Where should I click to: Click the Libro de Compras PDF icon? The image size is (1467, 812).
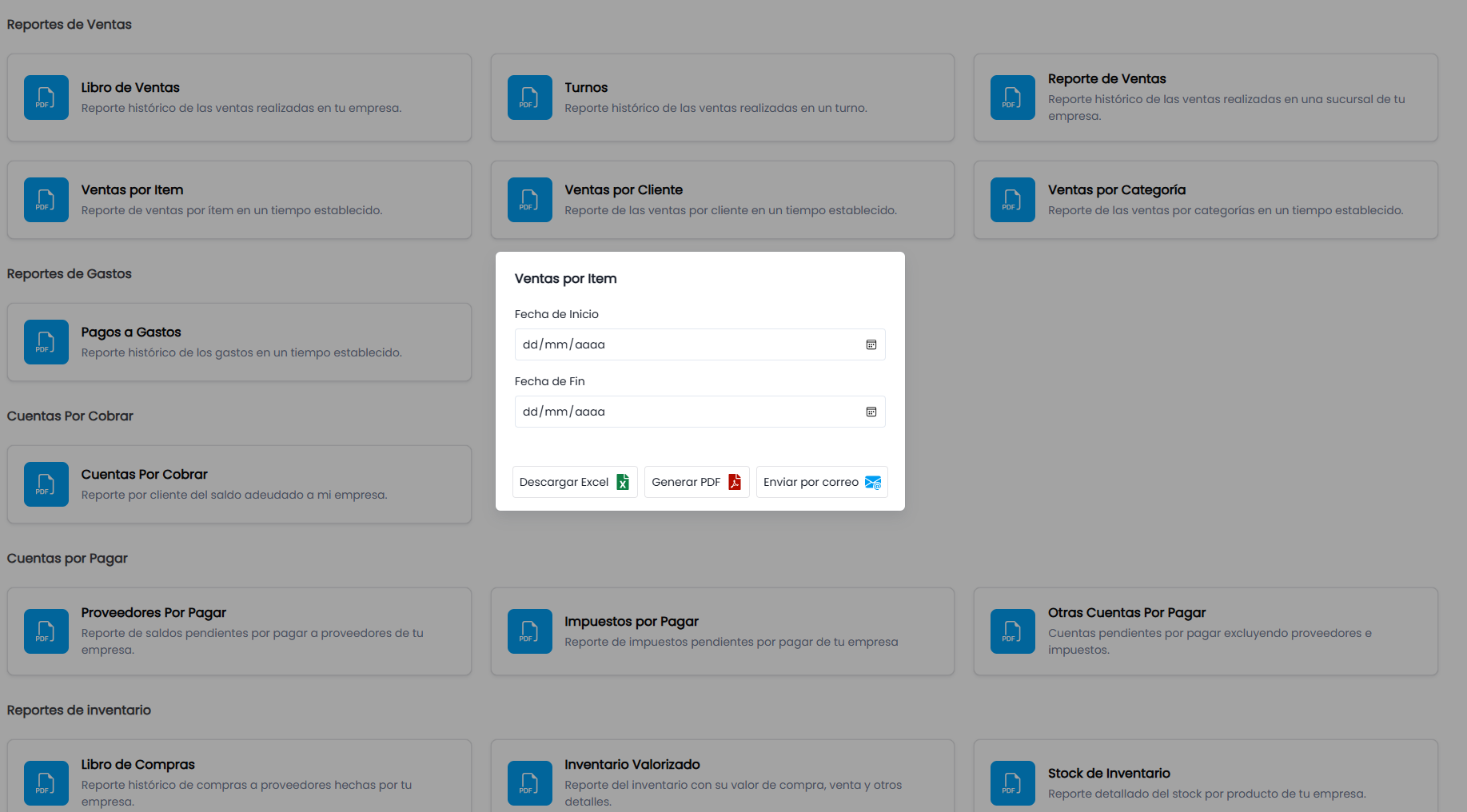46,783
